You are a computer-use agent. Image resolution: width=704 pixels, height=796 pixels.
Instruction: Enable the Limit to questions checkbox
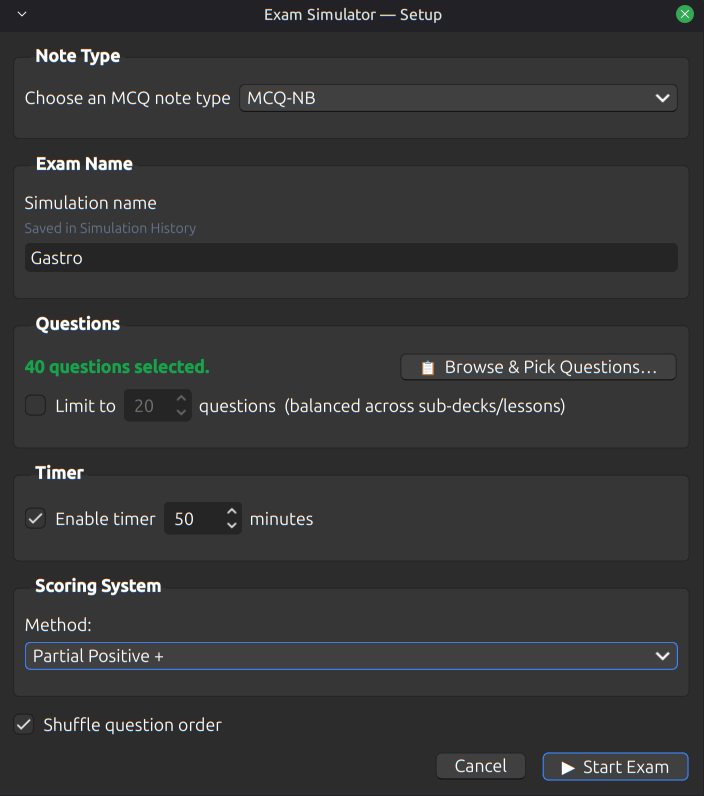[x=36, y=406]
